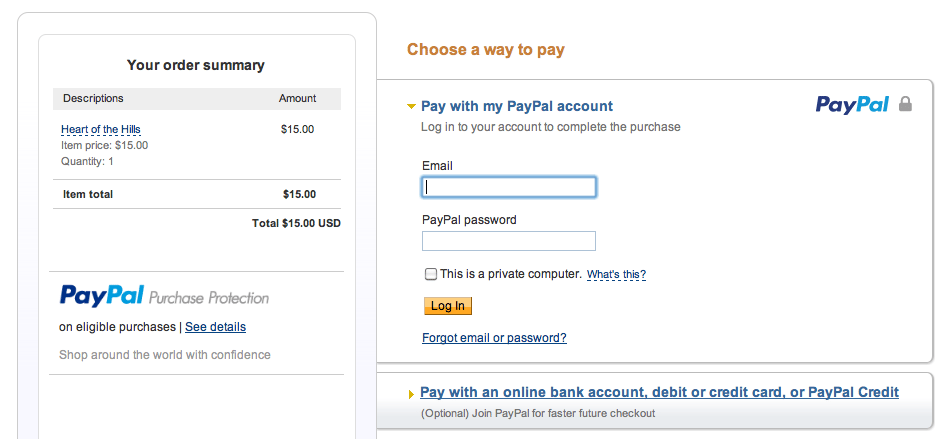Expand the online bank account payment arrow

coord(412,395)
